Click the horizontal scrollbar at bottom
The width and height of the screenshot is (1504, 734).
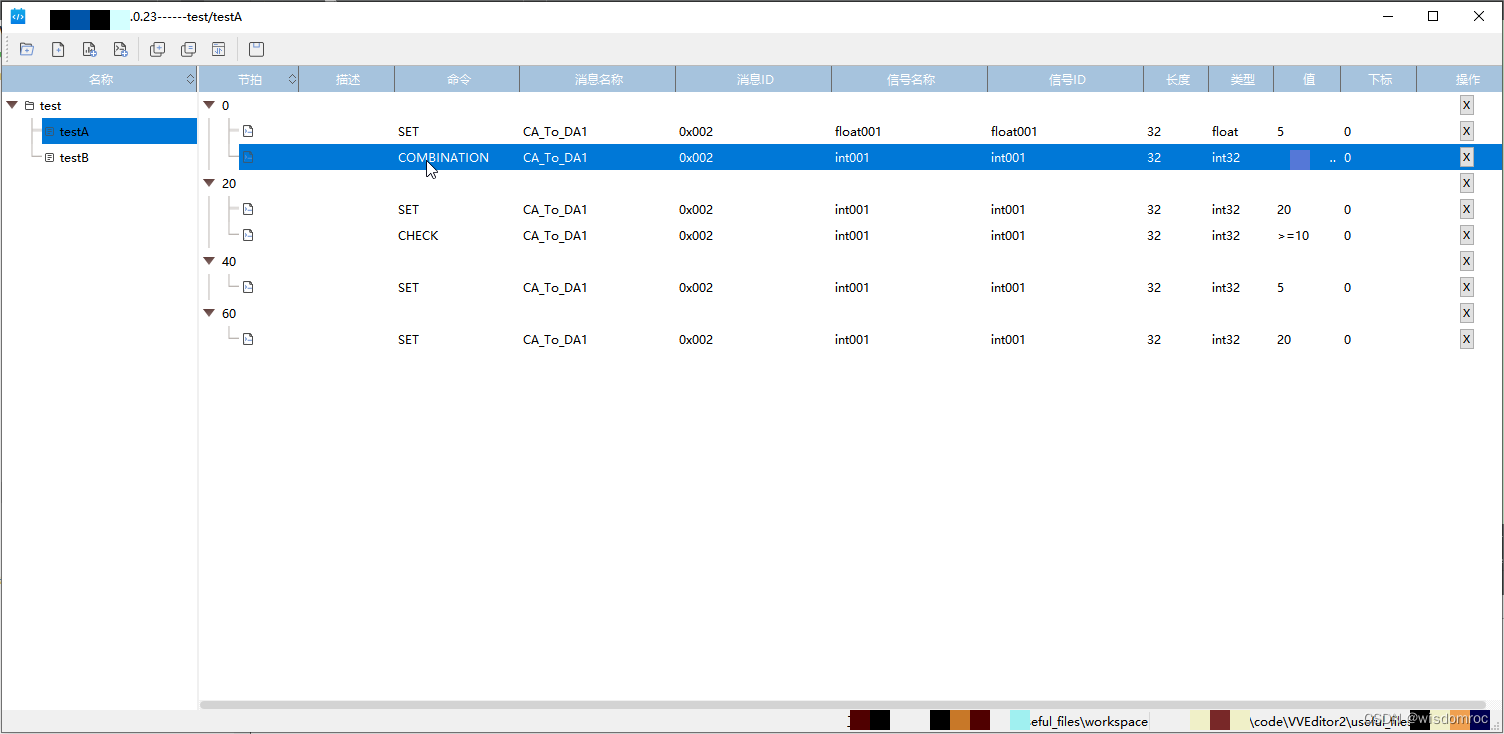point(843,705)
